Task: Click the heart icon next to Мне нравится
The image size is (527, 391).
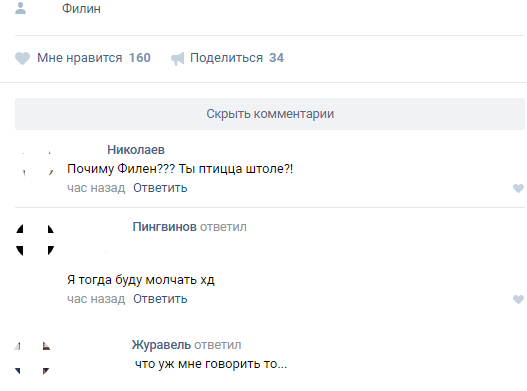Action: pyautogui.click(x=23, y=58)
